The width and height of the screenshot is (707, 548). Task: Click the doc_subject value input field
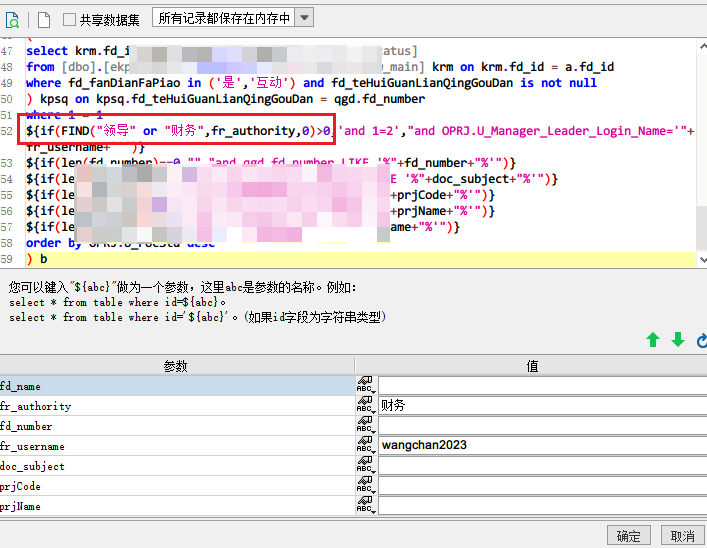(x=542, y=465)
